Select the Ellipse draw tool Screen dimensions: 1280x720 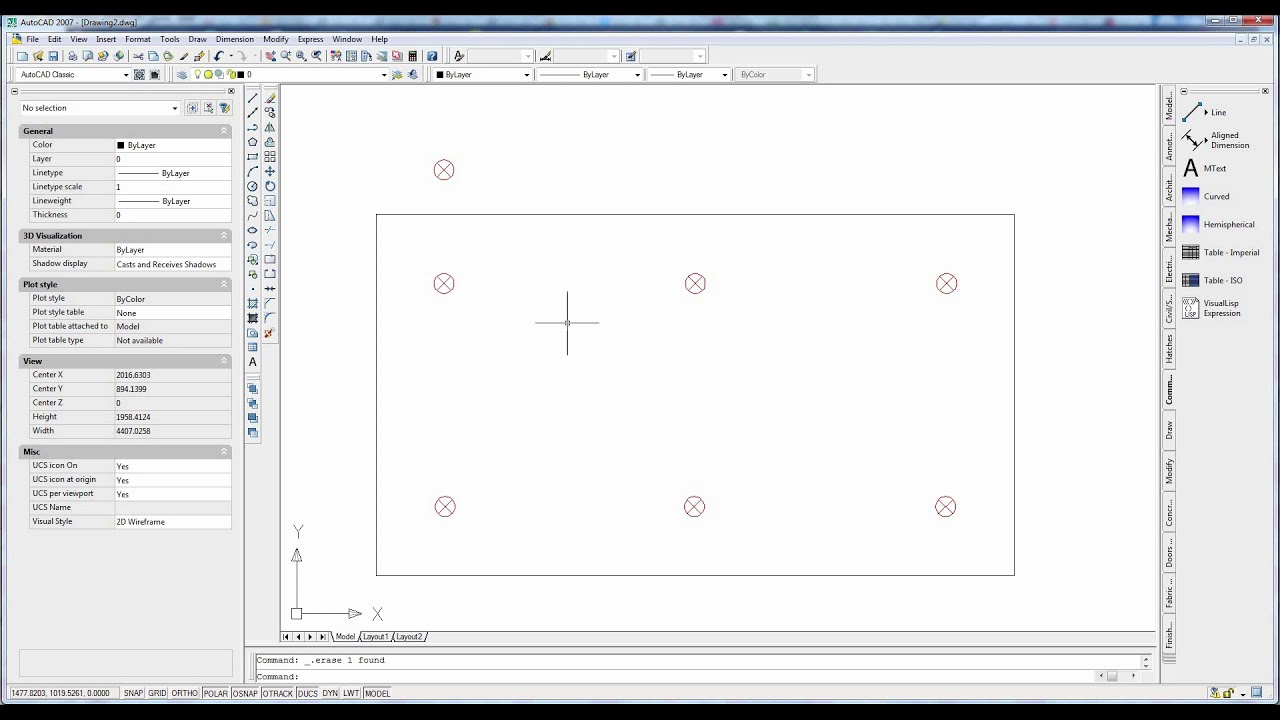pyautogui.click(x=253, y=230)
